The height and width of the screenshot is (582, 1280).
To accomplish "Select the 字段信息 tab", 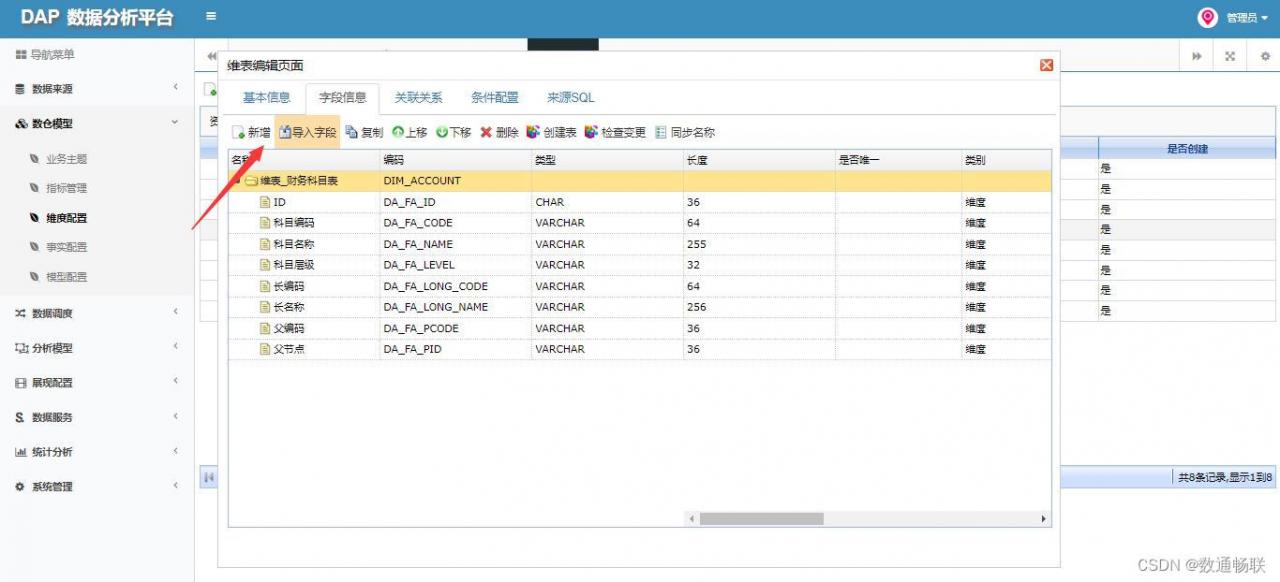I will (343, 98).
